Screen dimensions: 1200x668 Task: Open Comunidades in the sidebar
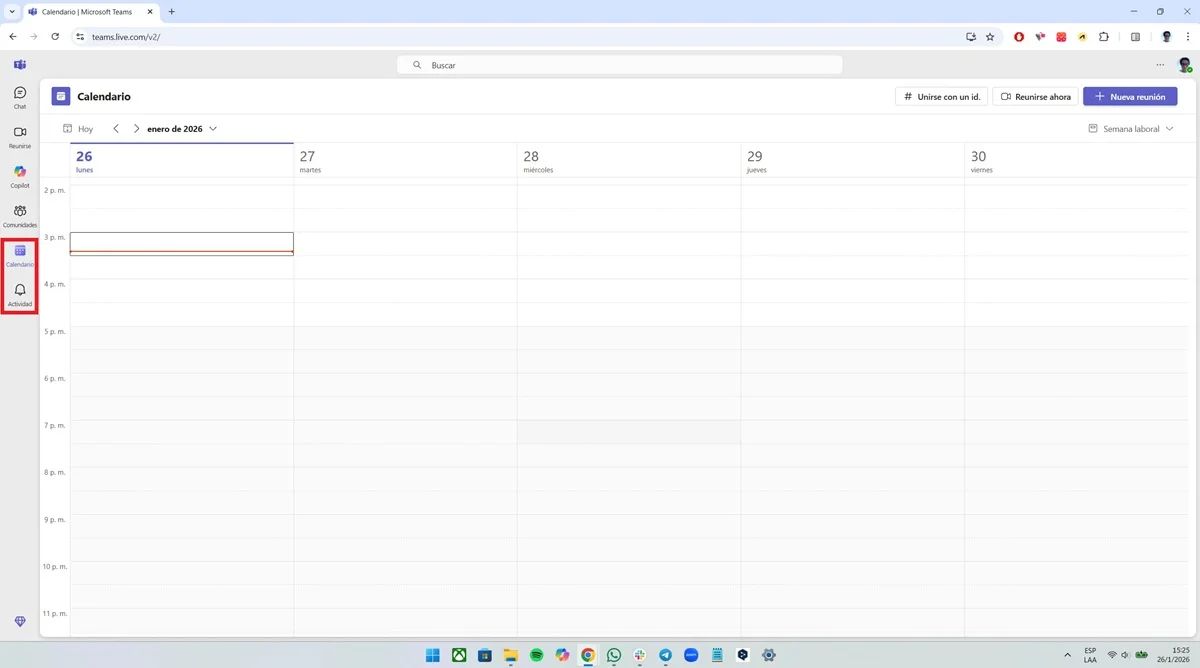point(20,216)
